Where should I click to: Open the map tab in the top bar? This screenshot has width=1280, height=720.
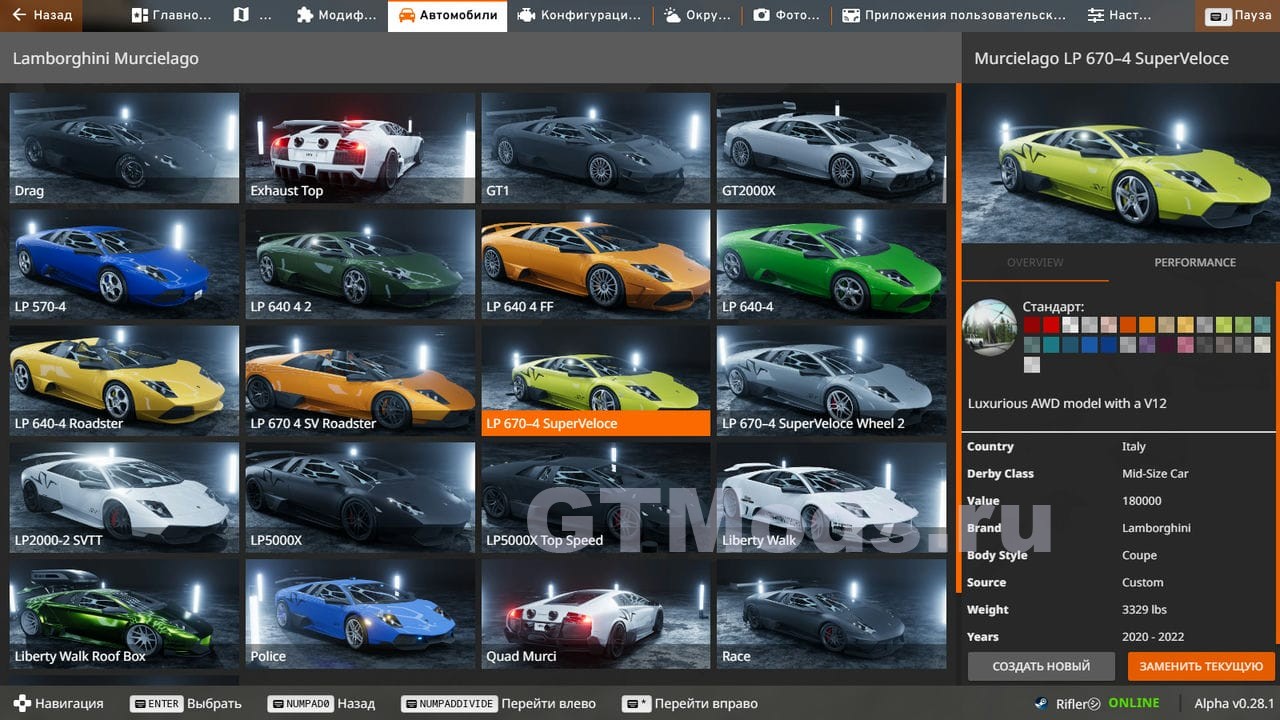252,15
